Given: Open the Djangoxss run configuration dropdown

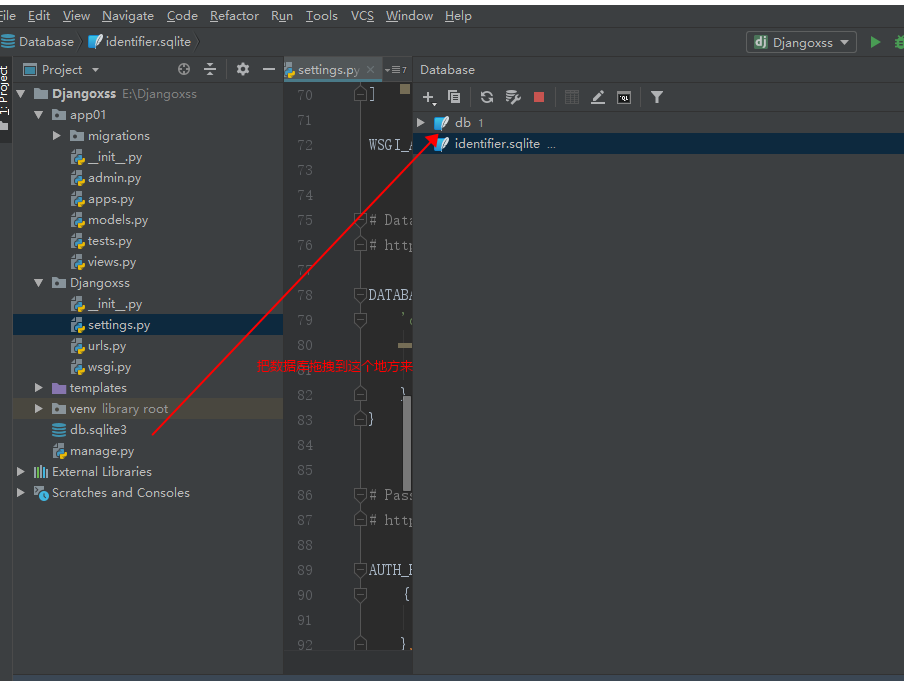Looking at the screenshot, I should [x=802, y=42].
